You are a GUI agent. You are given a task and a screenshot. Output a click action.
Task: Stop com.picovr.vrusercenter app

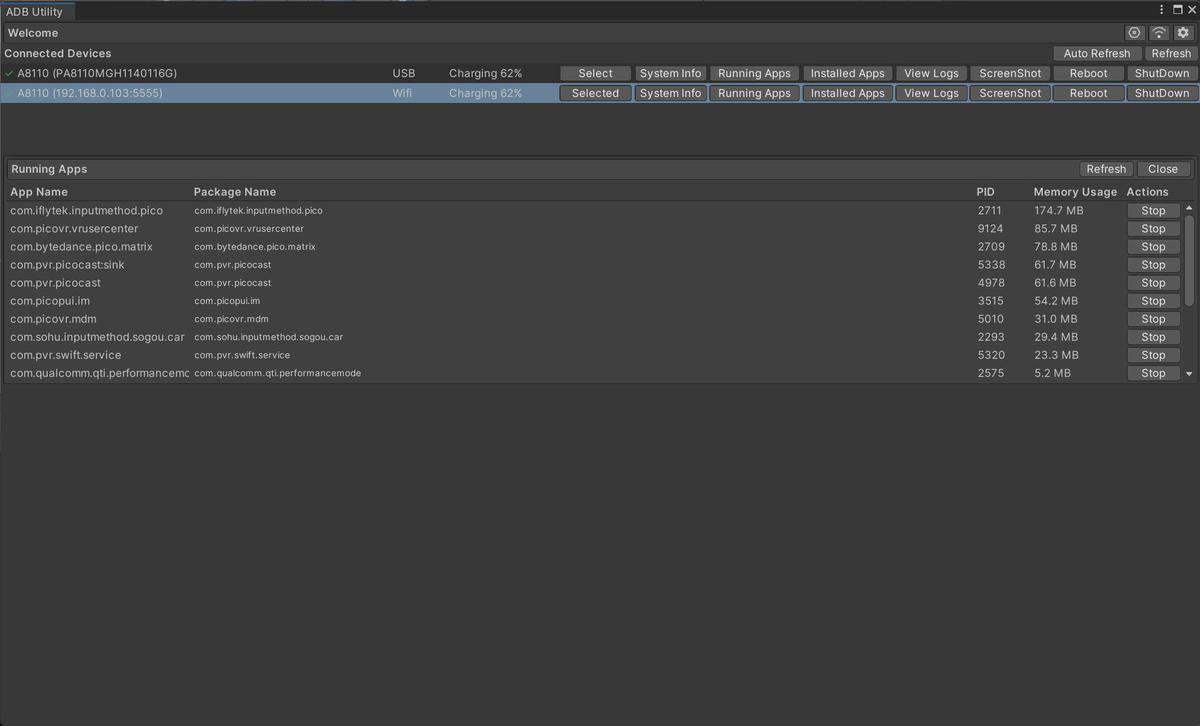tap(1153, 229)
